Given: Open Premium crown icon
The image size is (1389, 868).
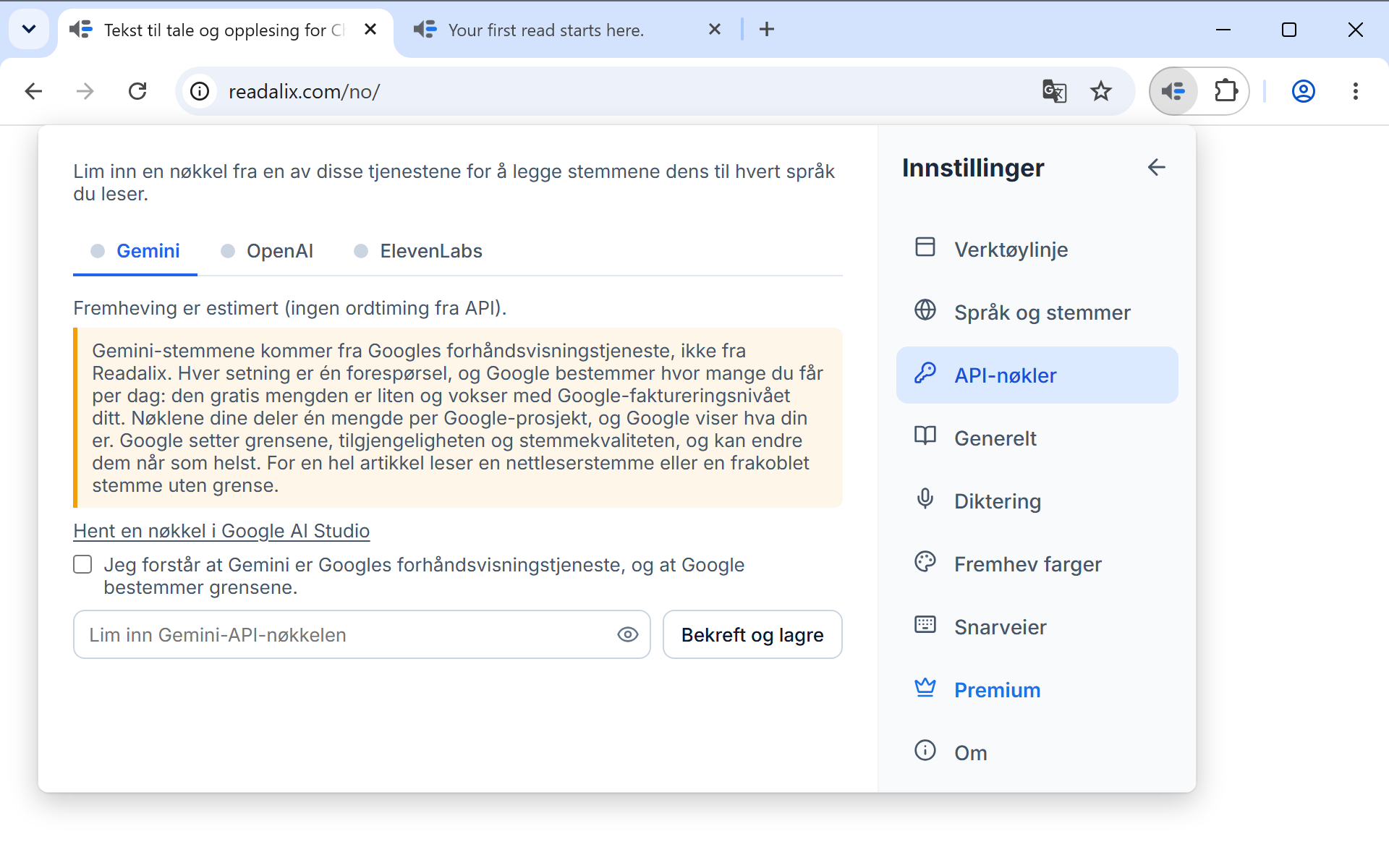Looking at the screenshot, I should click(925, 688).
